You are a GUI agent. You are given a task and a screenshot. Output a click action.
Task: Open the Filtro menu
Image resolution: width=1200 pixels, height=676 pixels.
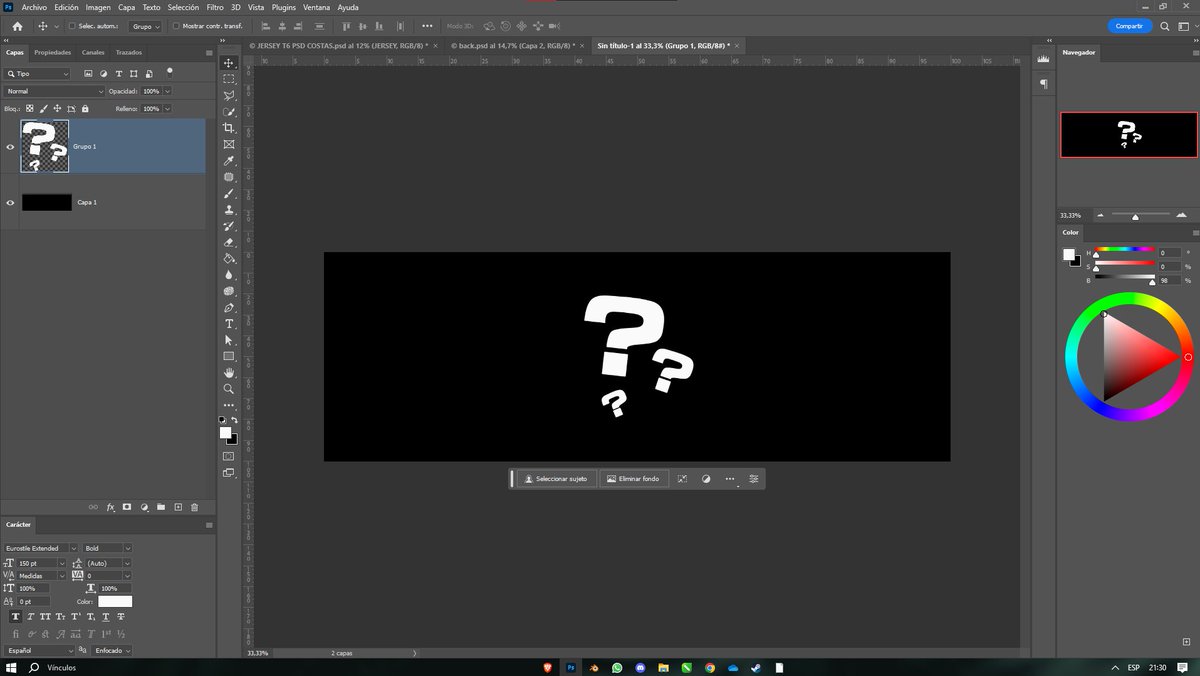point(215,7)
